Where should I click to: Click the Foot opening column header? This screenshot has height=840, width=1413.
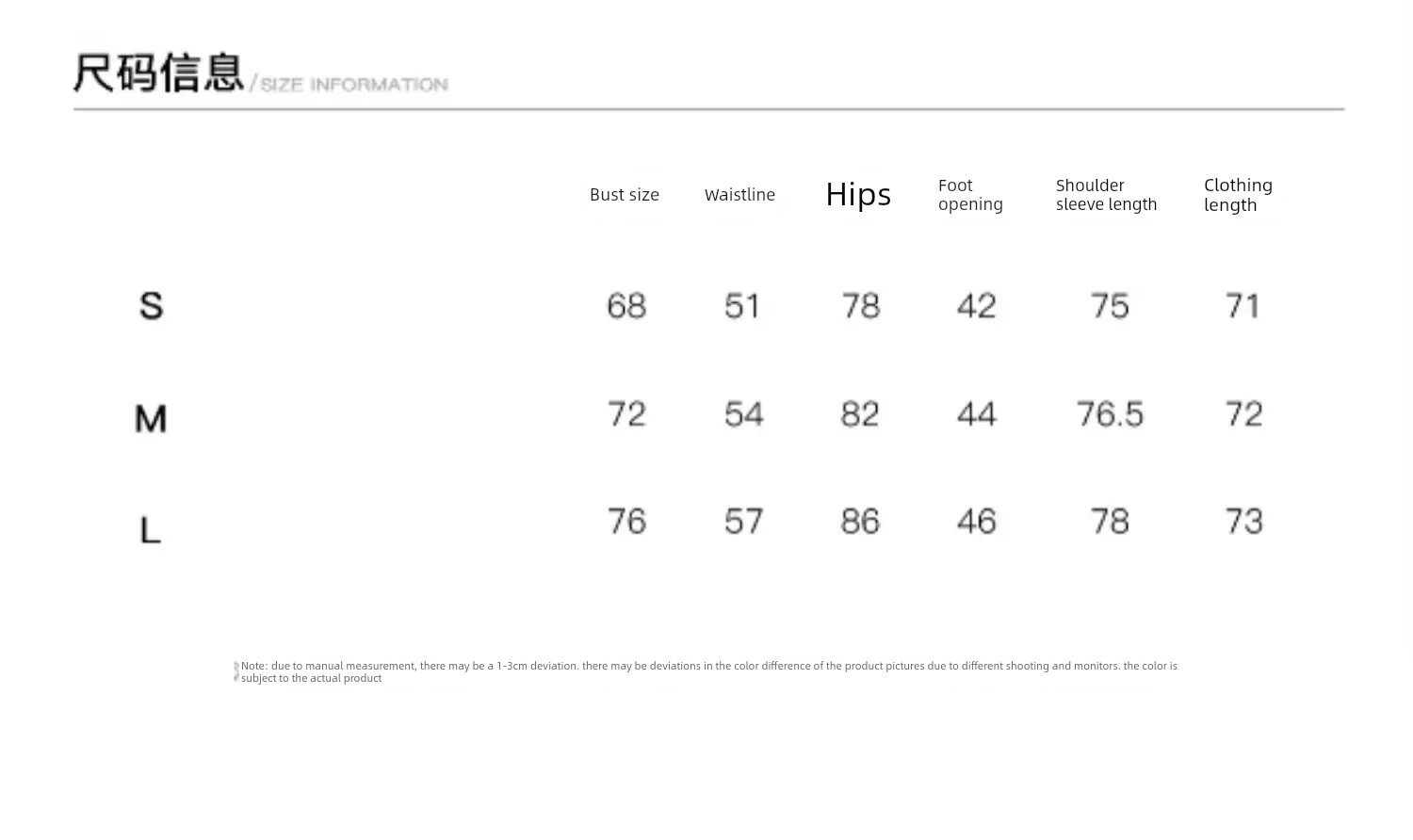coord(969,195)
